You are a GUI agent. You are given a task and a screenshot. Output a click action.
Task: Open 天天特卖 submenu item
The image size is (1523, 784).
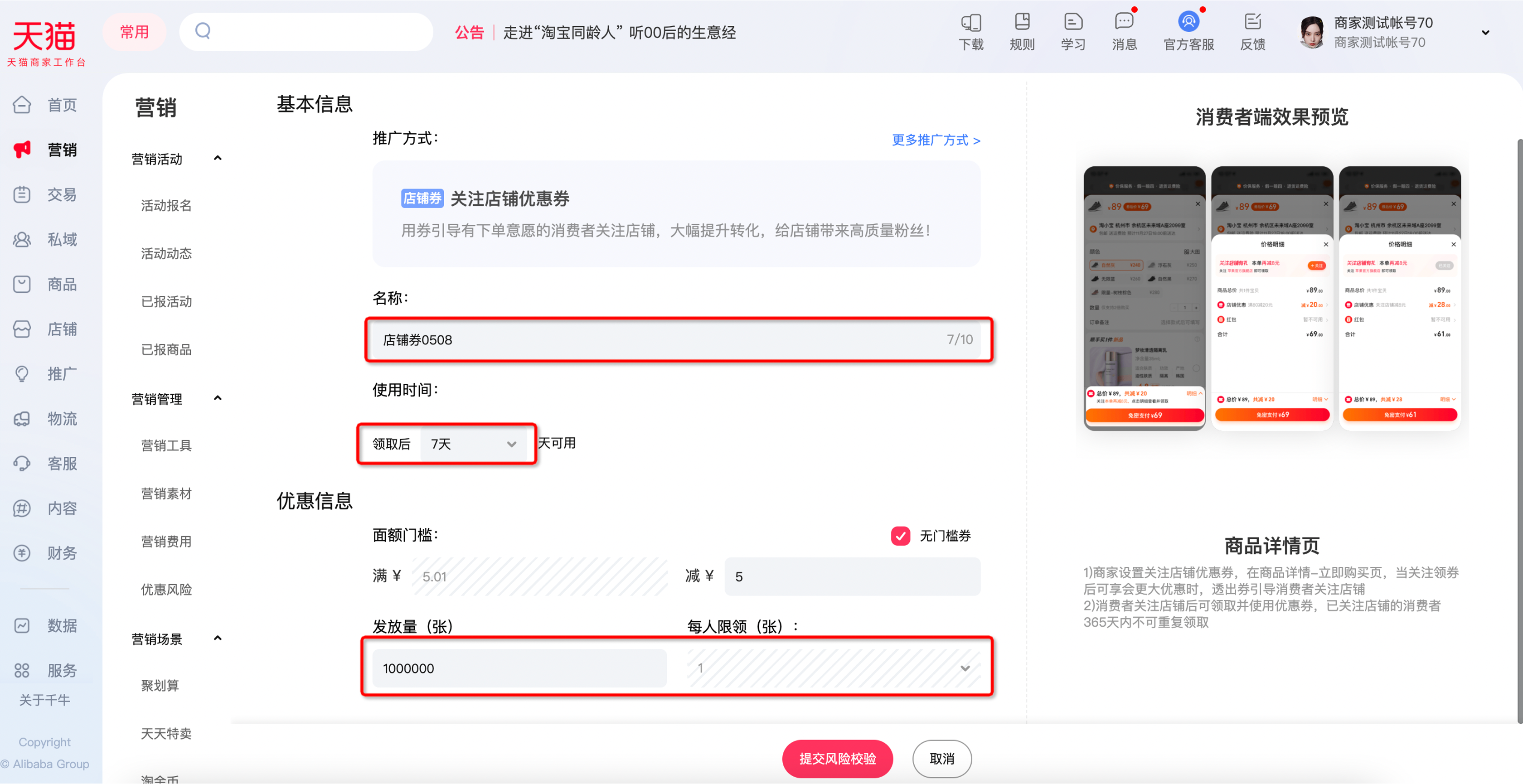(x=167, y=734)
